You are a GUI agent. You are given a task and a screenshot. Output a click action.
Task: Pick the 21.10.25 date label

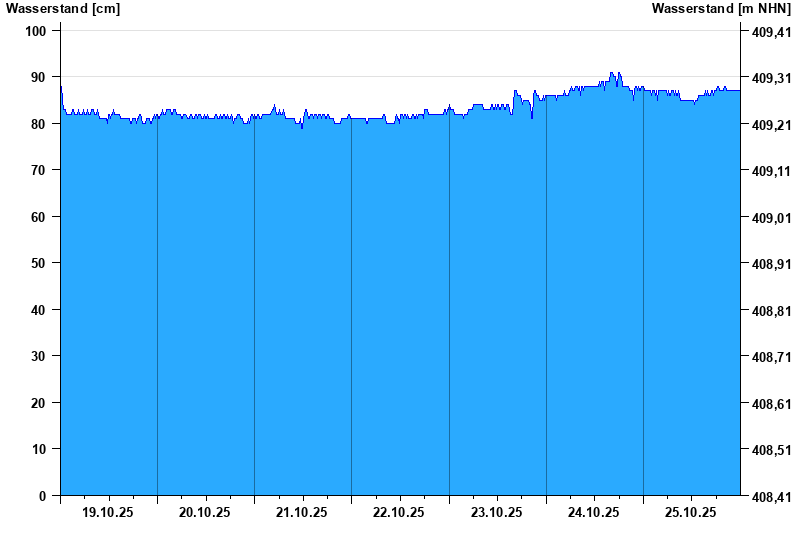coord(302,512)
